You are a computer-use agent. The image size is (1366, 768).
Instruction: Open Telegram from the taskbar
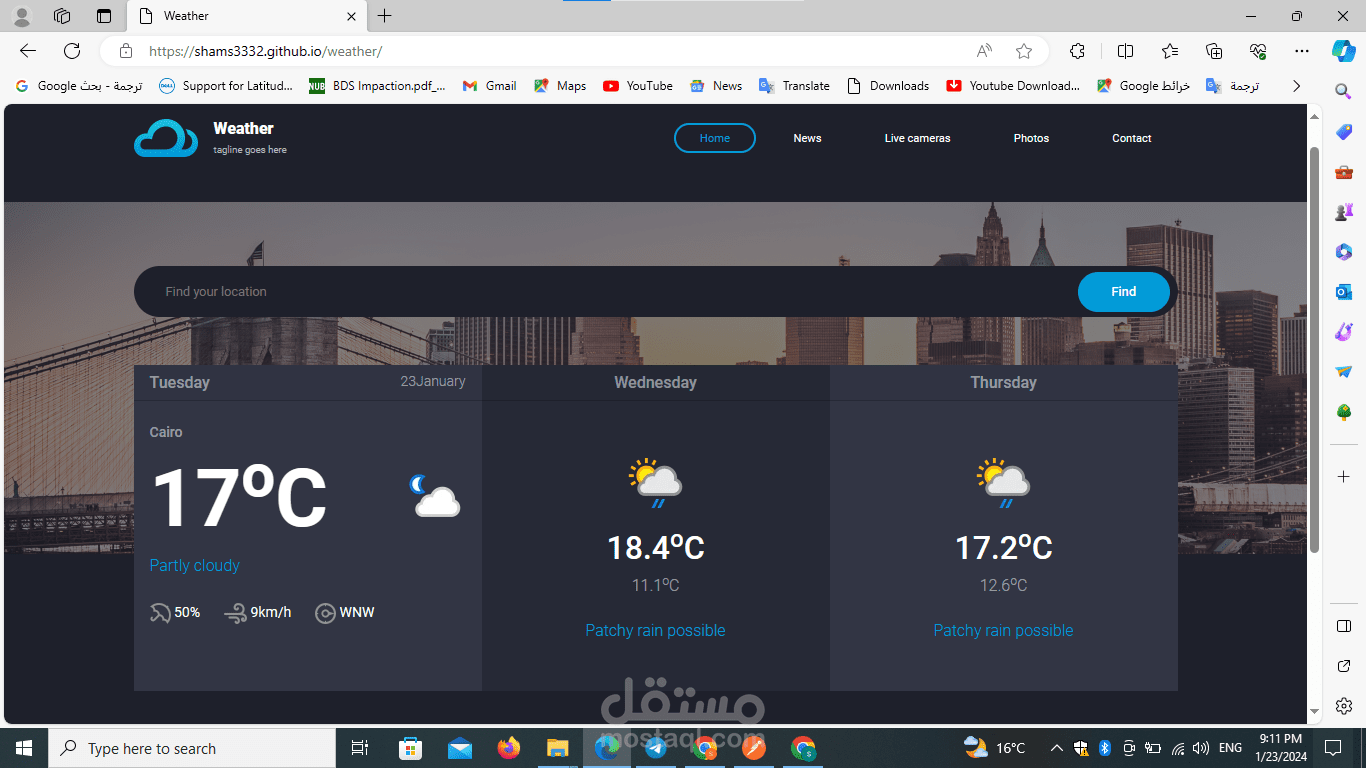tap(656, 747)
